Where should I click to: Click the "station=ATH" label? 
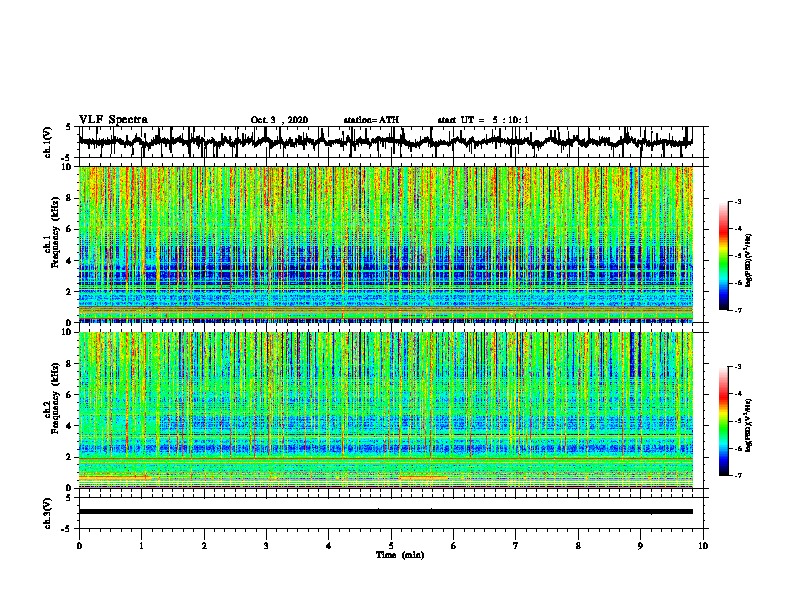click(371, 120)
